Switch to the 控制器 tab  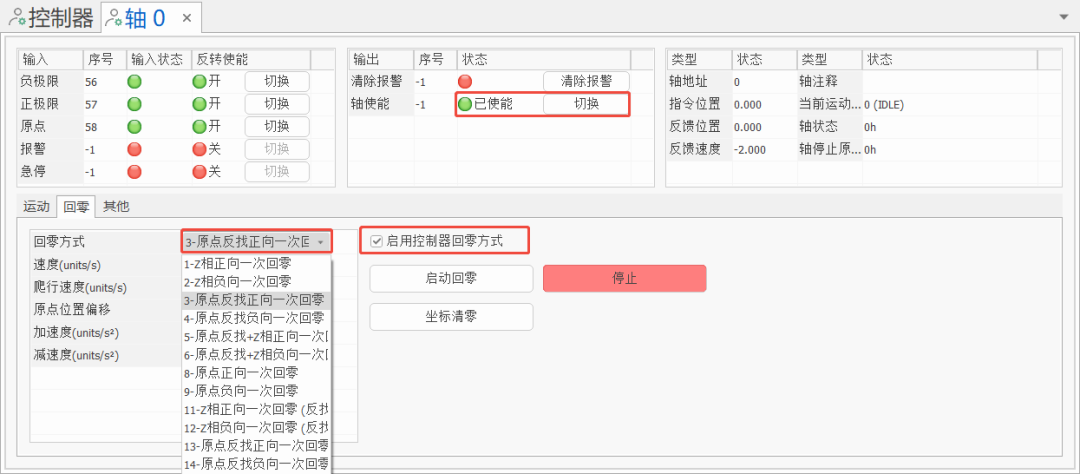pyautogui.click(x=52, y=17)
